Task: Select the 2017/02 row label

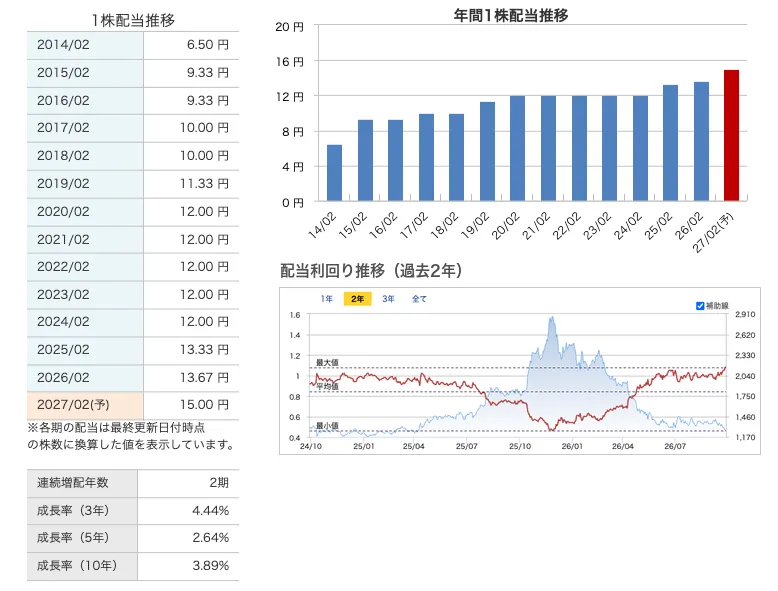Action: (63, 128)
